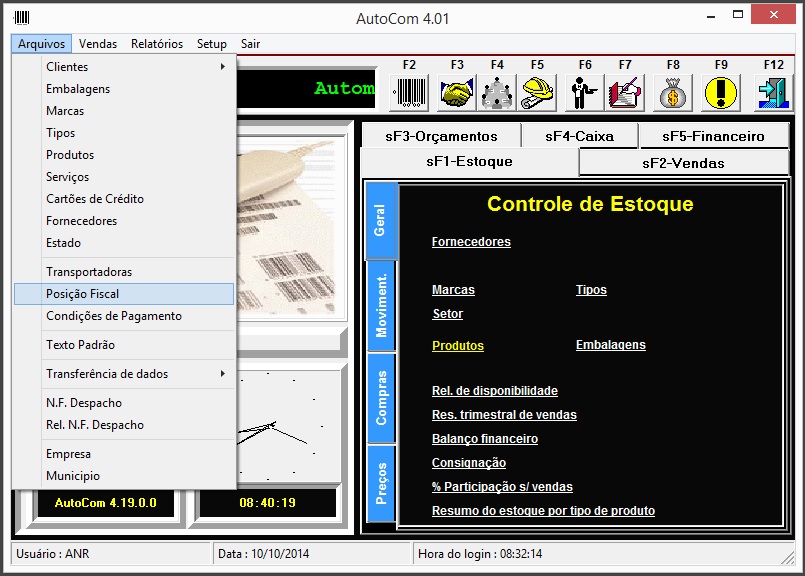The image size is (805, 576).
Task: Switch to the sF4-Caixa tab
Action: point(580,136)
